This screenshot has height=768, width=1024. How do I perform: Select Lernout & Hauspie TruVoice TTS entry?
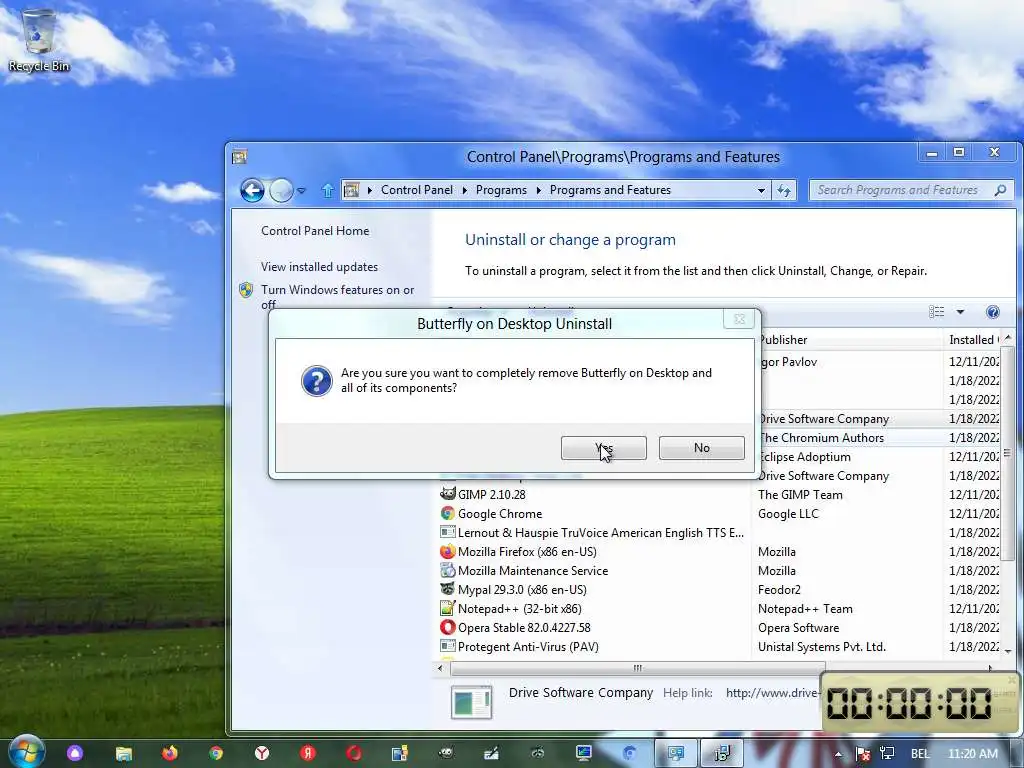point(718,532)
